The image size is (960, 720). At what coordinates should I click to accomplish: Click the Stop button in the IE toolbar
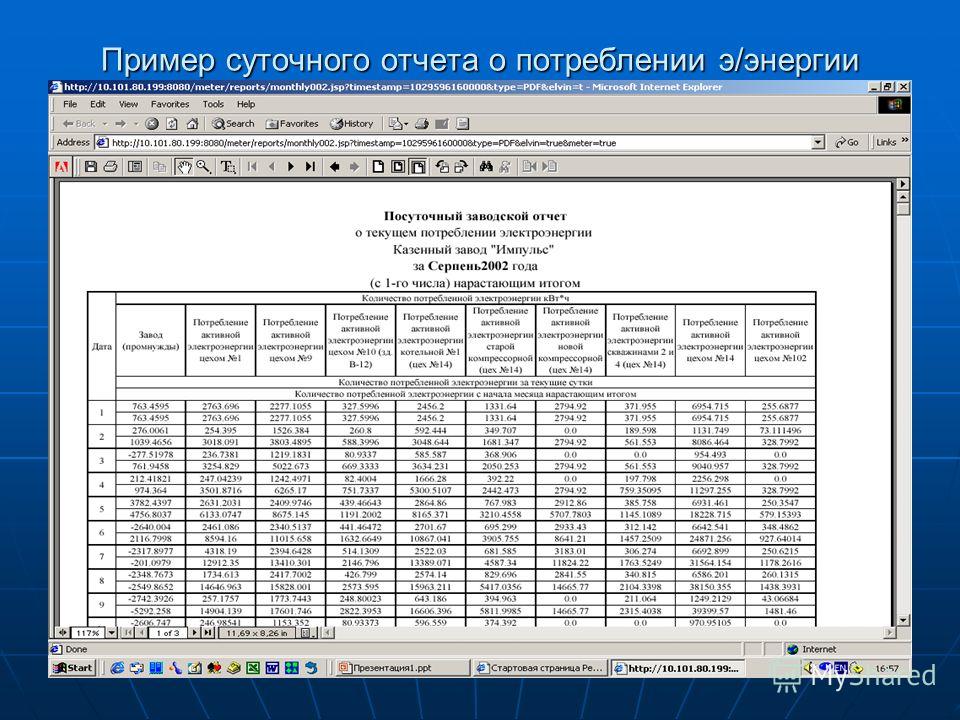[152, 124]
